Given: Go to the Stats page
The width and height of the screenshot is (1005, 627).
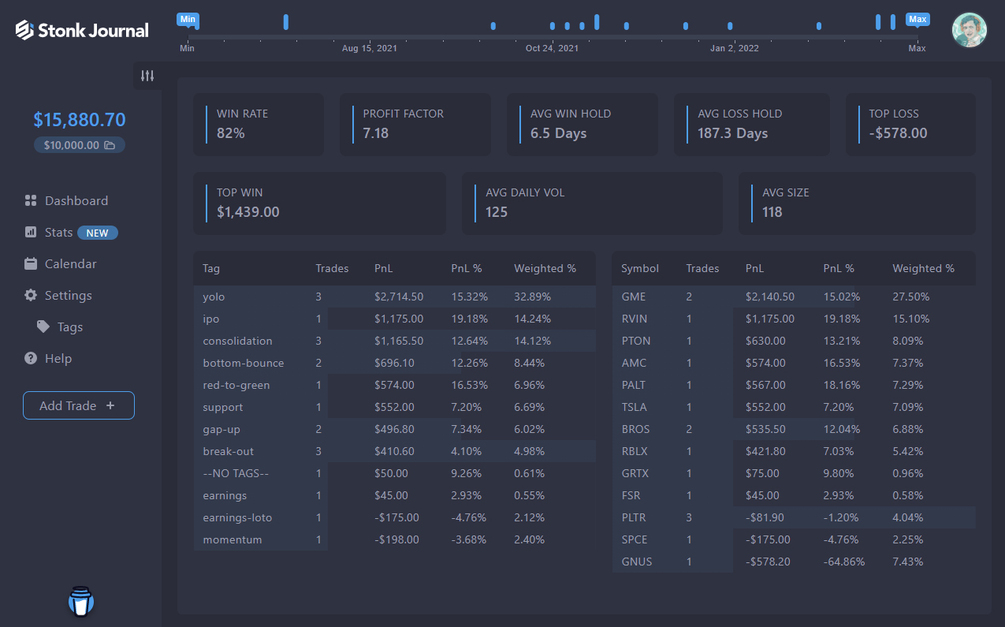Looking at the screenshot, I should pyautogui.click(x=58, y=232).
